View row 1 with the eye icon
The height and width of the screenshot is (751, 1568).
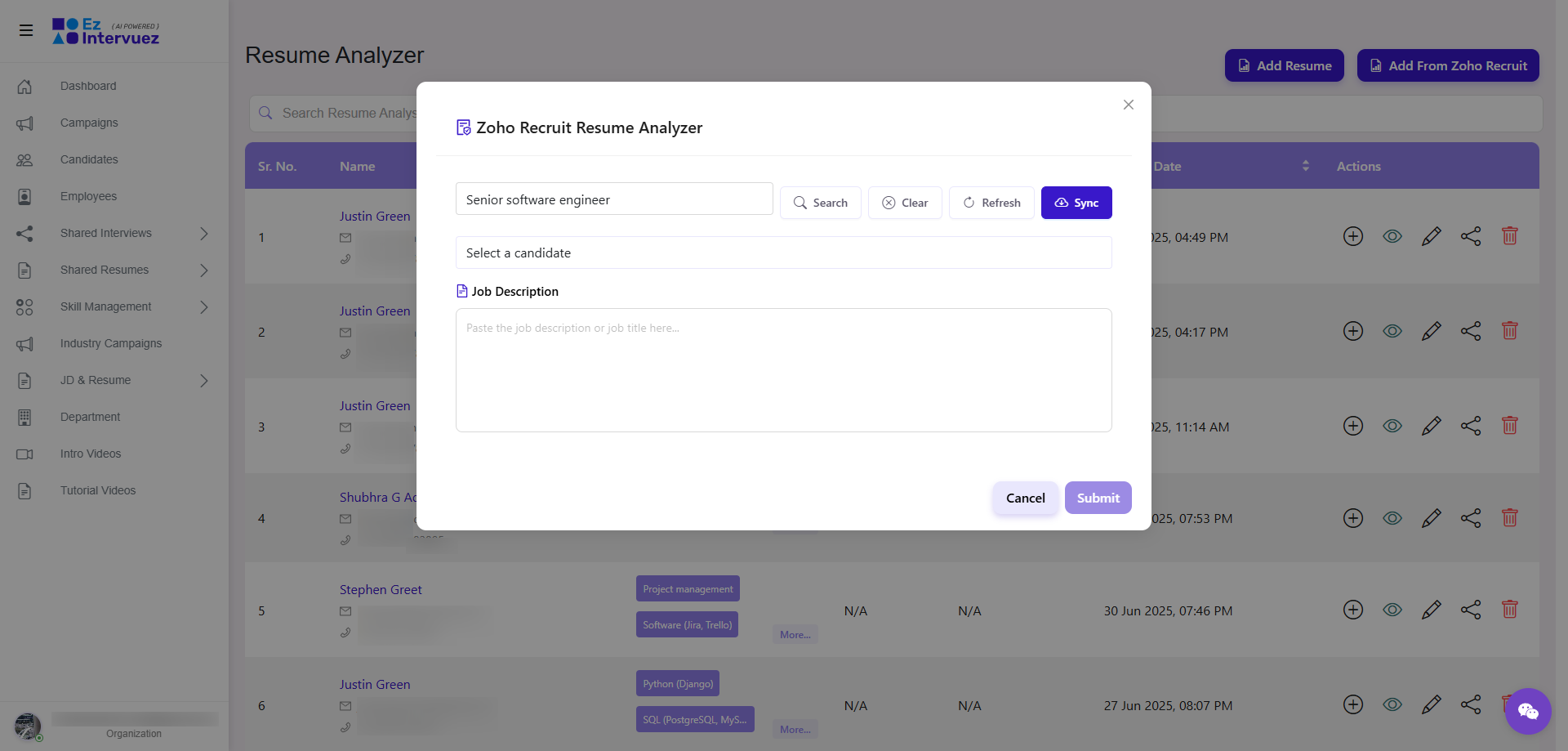coord(1392,237)
